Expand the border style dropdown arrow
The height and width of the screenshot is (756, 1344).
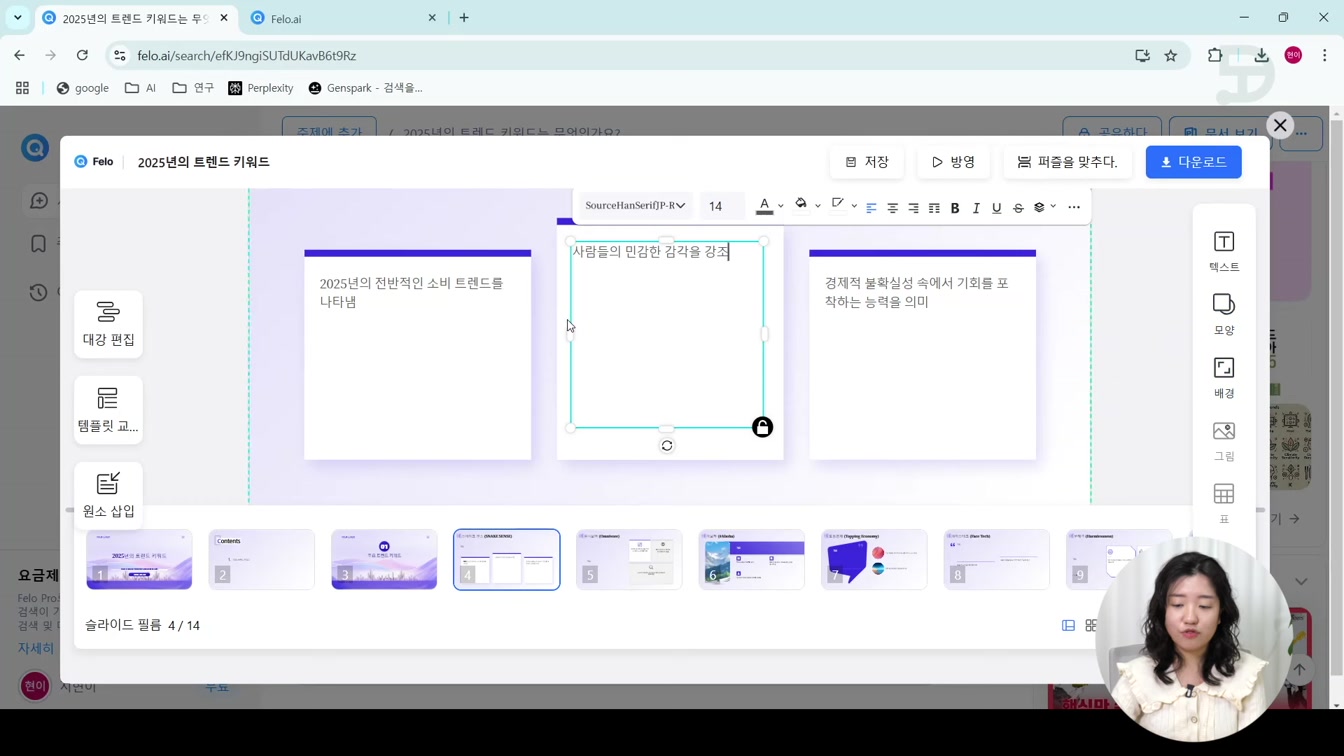[x=854, y=207]
